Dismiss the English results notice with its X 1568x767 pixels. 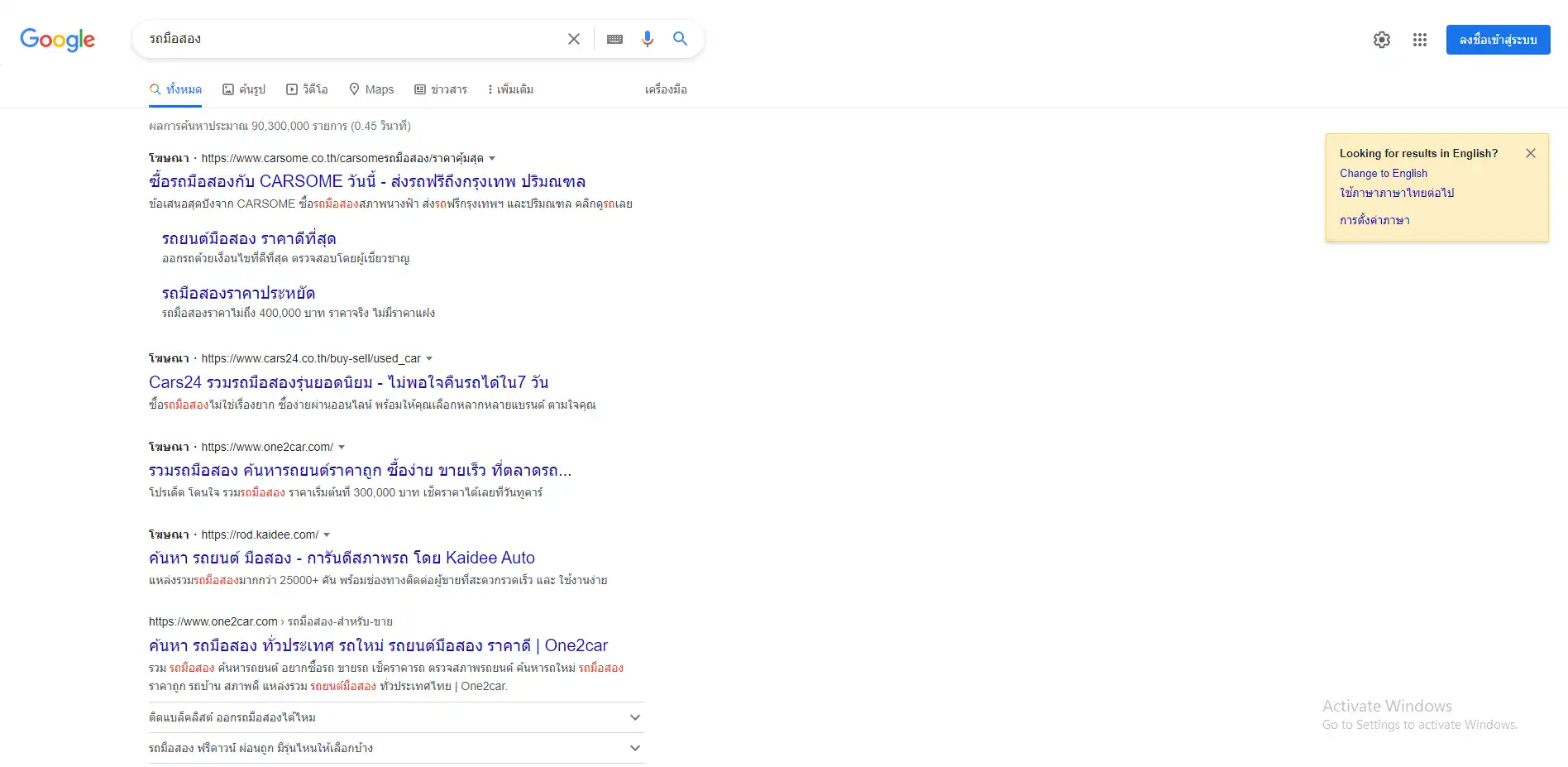pos(1530,153)
